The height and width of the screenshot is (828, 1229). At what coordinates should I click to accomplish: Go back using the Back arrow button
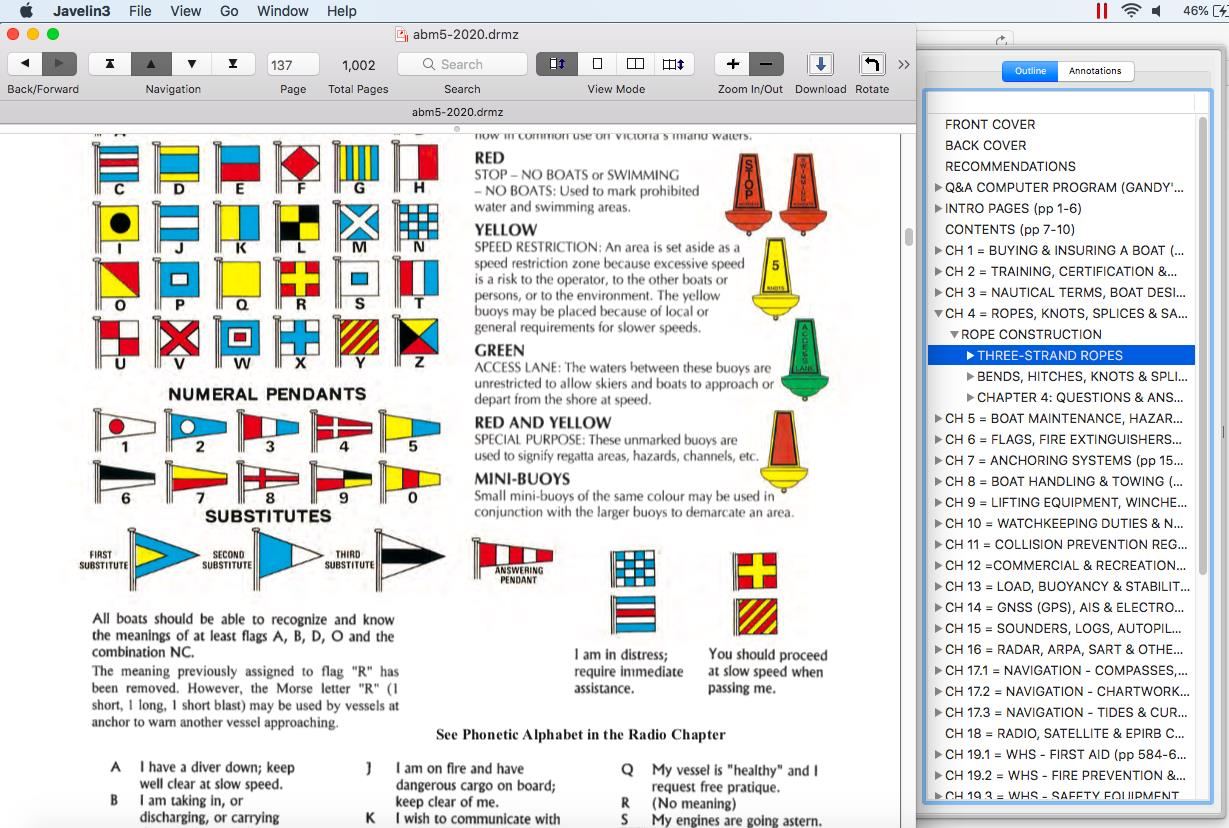(25, 64)
